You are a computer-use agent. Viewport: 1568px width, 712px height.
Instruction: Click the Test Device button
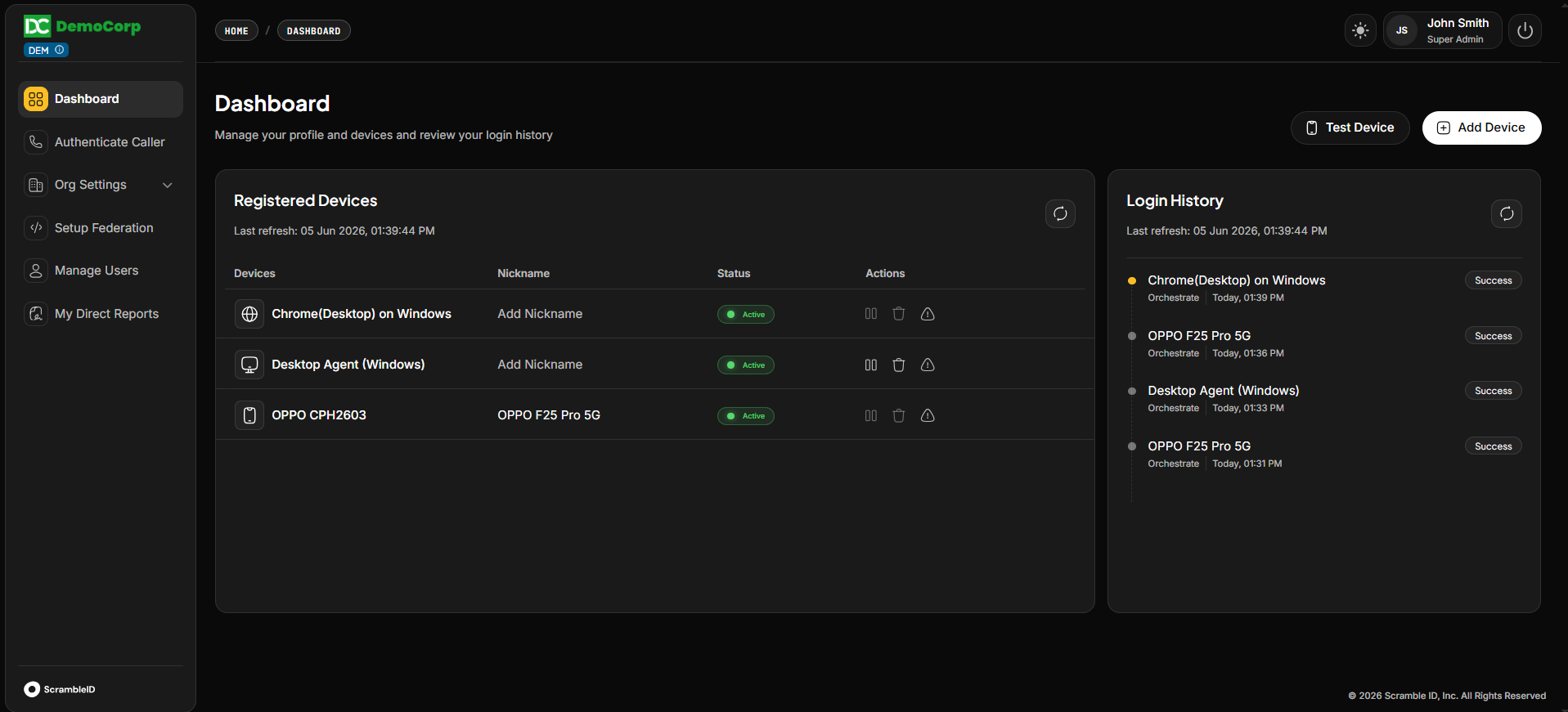pyautogui.click(x=1350, y=128)
